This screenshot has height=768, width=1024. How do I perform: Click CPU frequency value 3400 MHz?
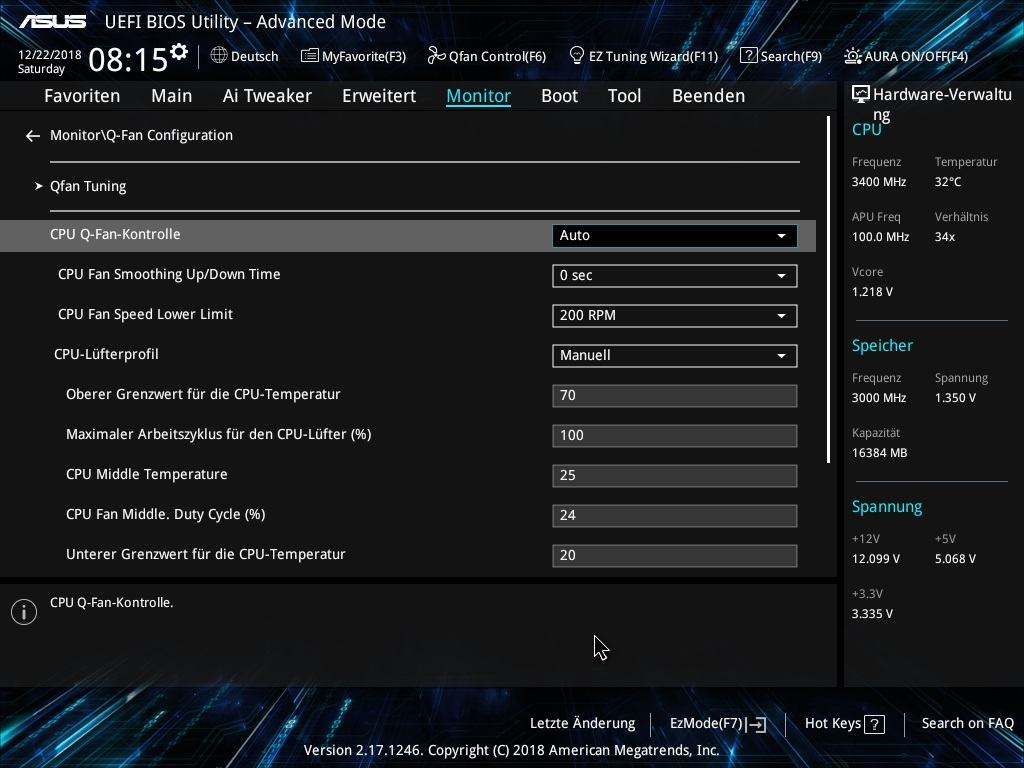879,182
